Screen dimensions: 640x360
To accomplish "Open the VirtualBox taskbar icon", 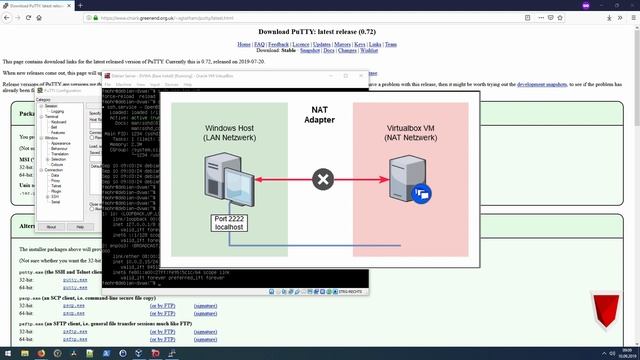I will pyautogui.click(x=139, y=353).
